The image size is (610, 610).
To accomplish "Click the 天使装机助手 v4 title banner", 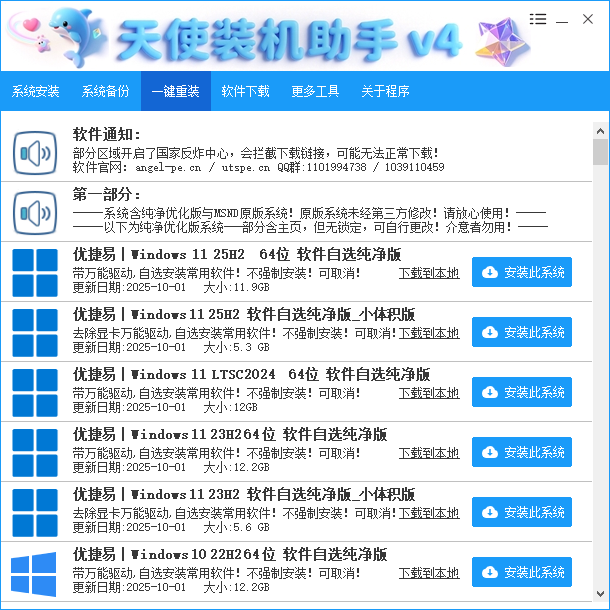I will [x=290, y=40].
